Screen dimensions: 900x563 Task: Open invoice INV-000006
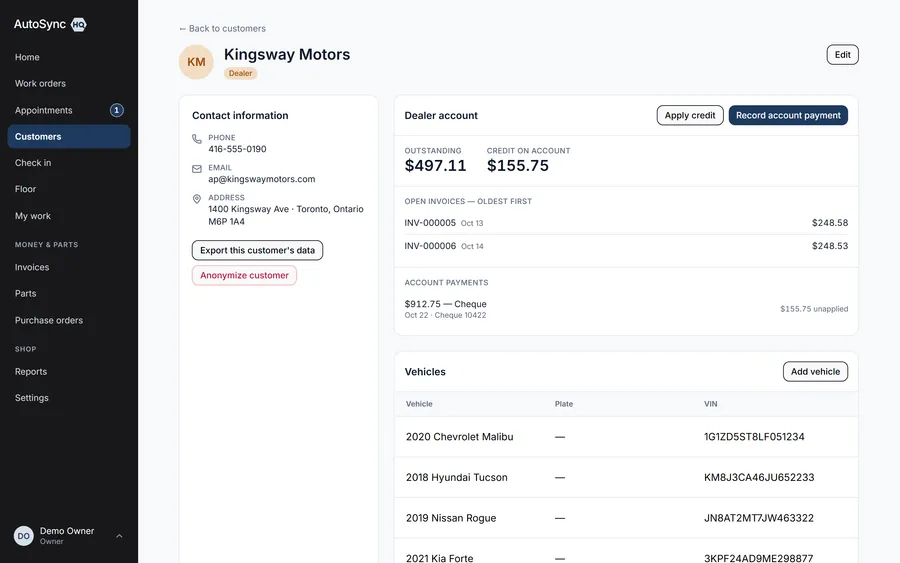(x=626, y=246)
